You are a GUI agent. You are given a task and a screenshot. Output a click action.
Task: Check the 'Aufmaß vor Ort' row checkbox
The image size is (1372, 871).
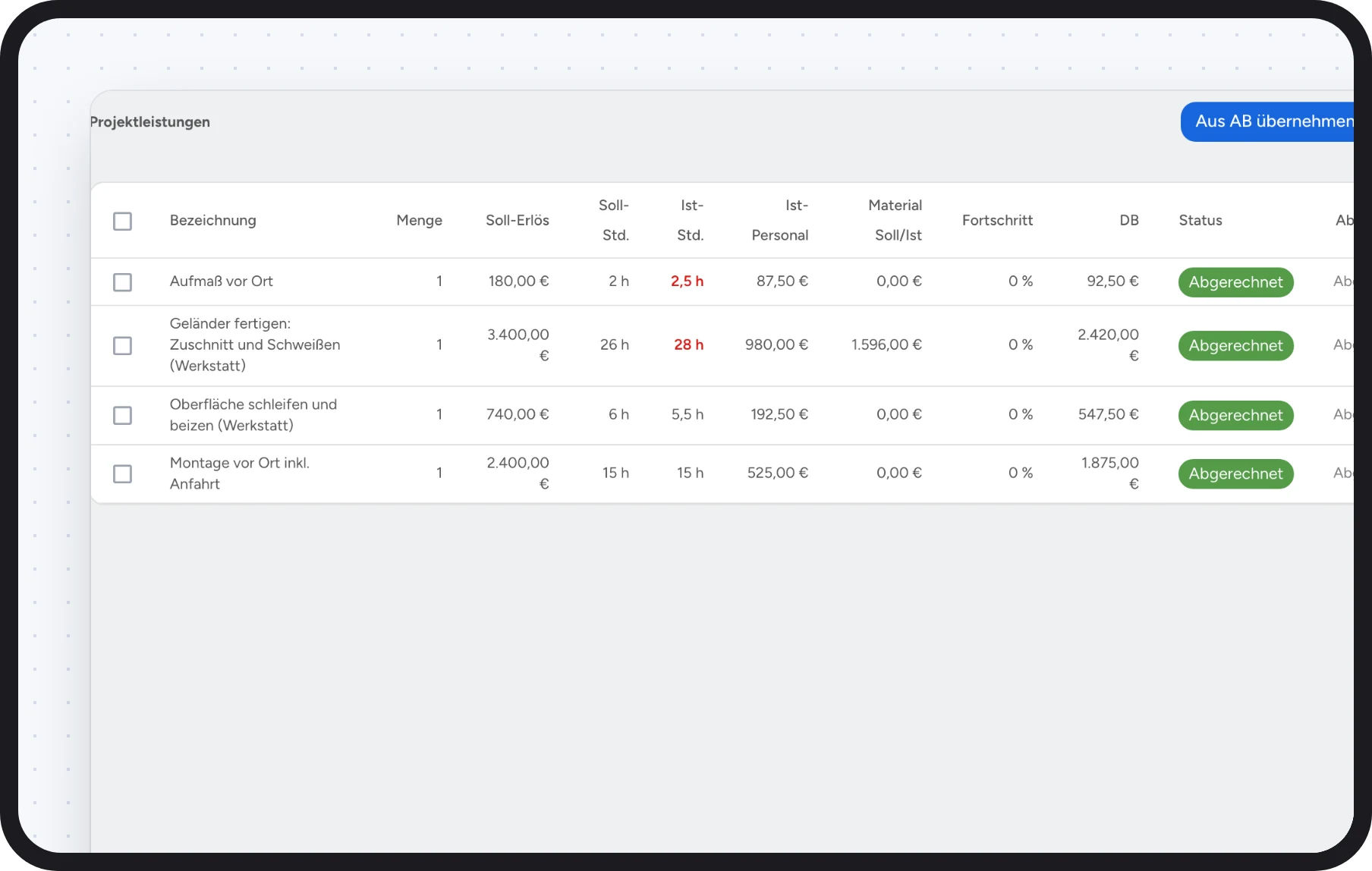click(122, 282)
